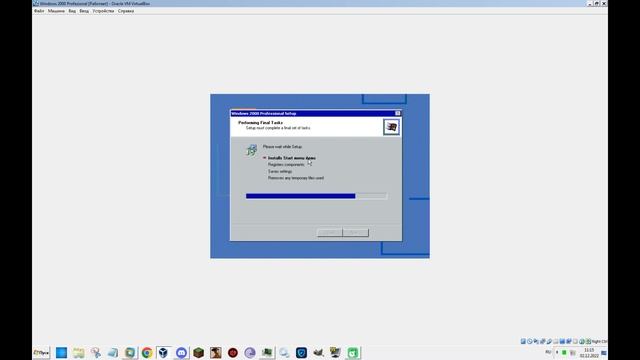
Task: Click the USB devices status icon
Action: click(x=549, y=341)
